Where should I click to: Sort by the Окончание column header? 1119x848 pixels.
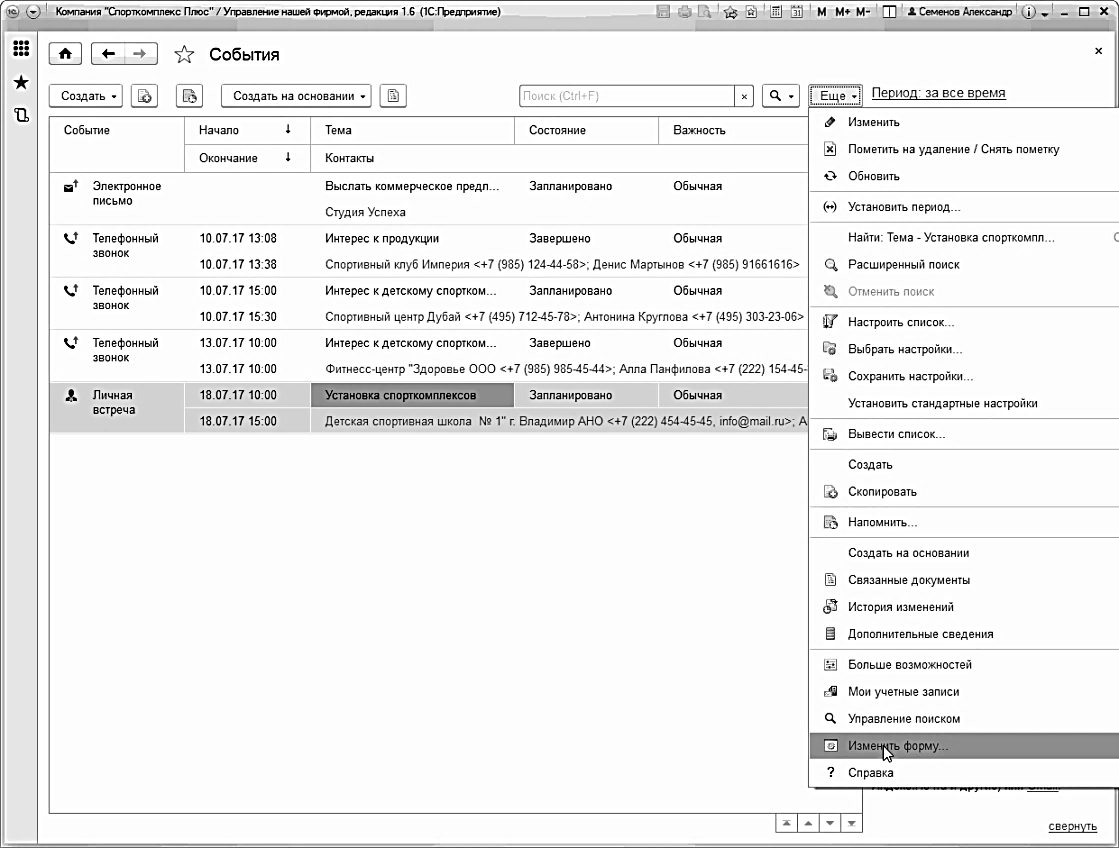247,158
